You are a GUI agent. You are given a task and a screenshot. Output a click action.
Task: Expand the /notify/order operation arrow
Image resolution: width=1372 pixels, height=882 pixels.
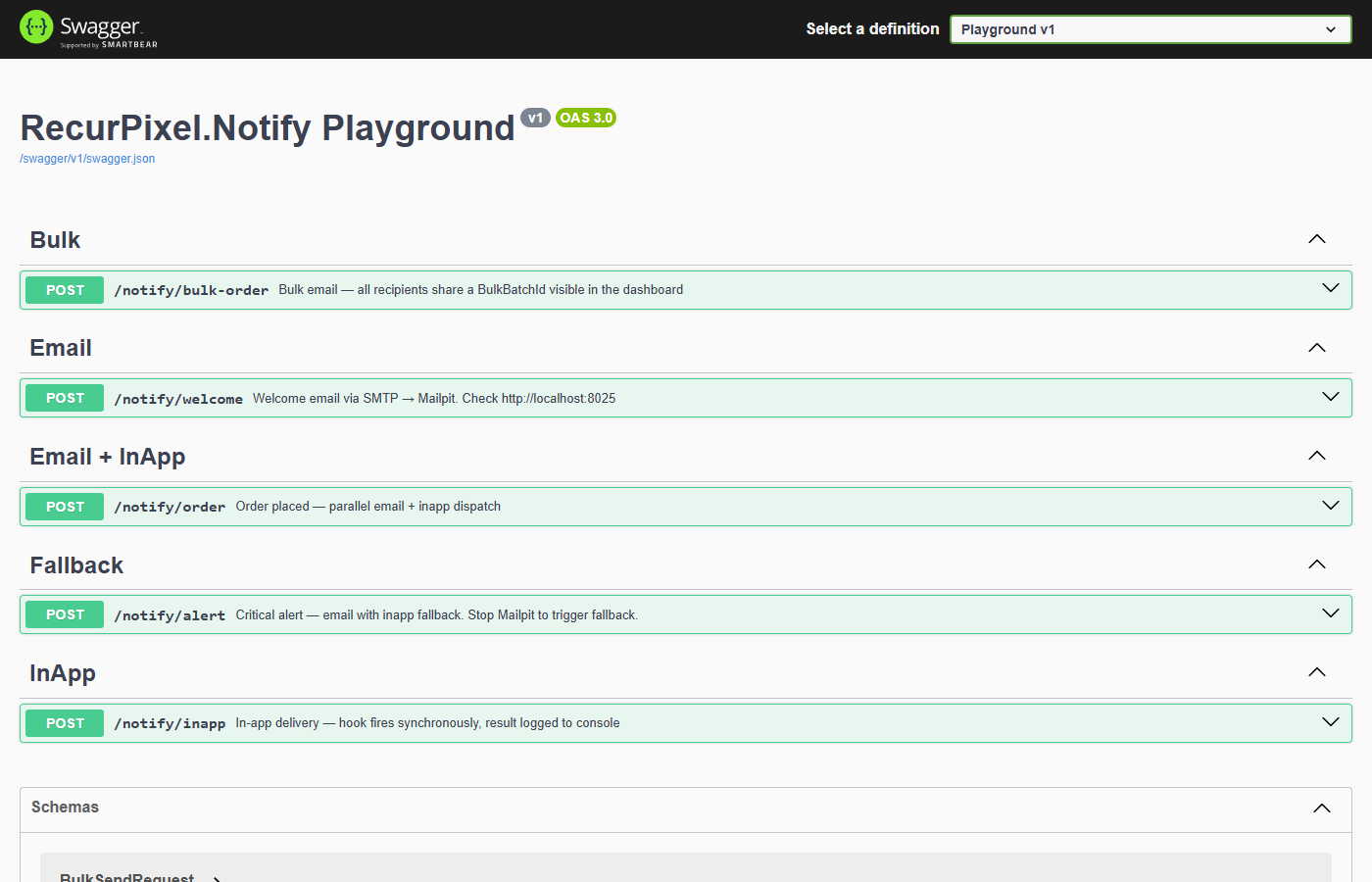pyautogui.click(x=1331, y=506)
